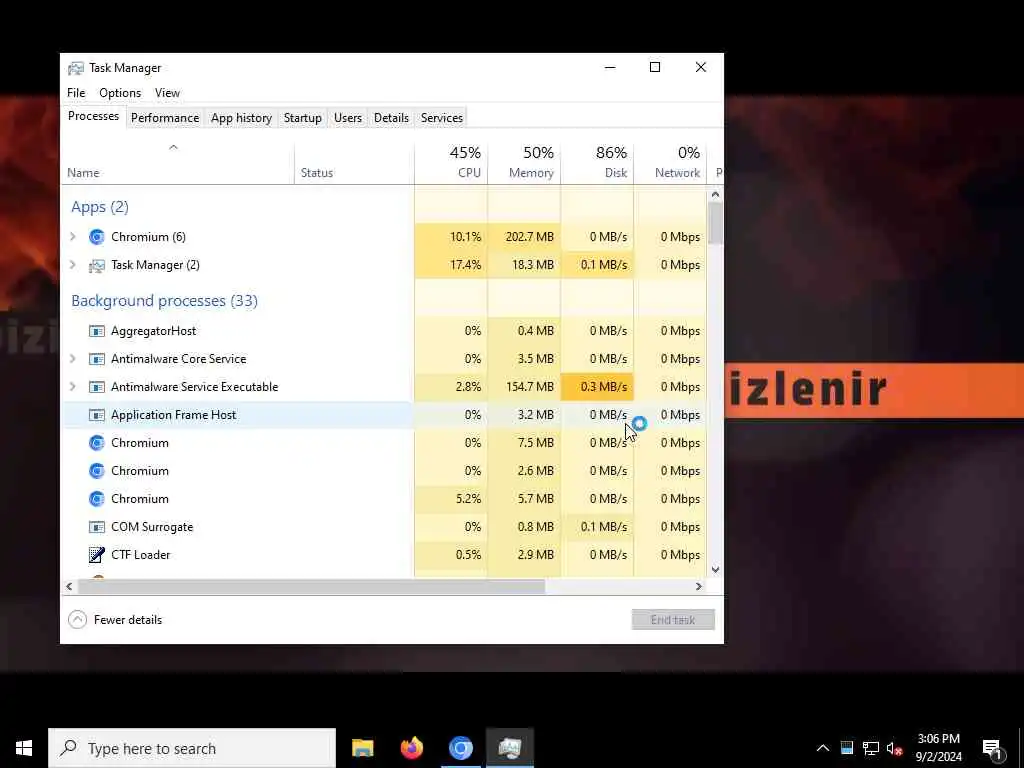Click the Application Frame Host icon
Screen dimensions: 1024x768
(97, 415)
